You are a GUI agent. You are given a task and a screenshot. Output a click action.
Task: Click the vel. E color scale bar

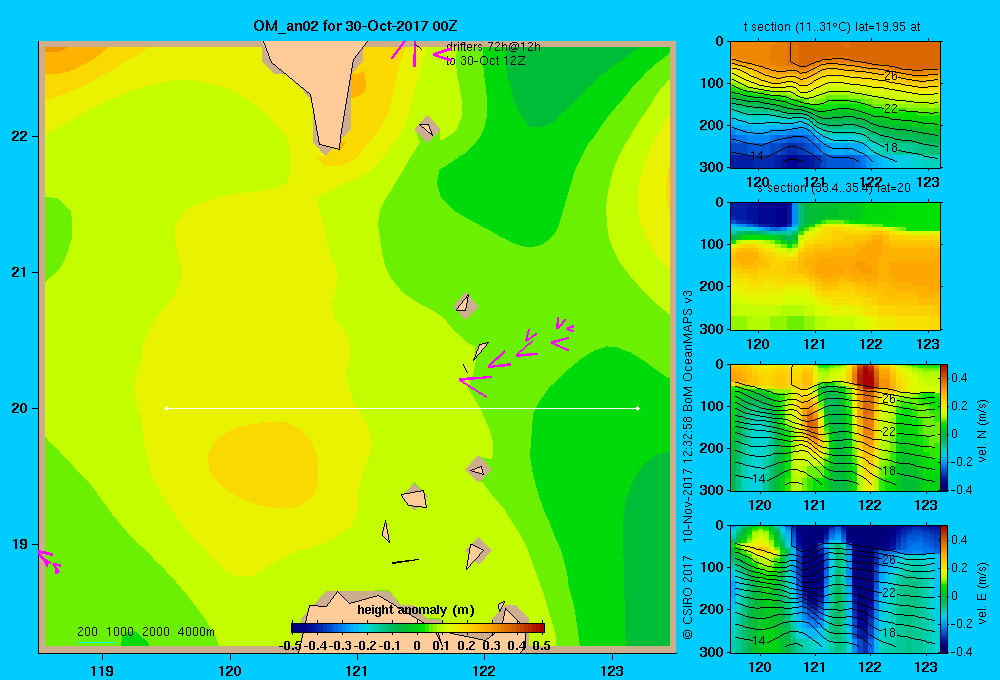(945, 589)
